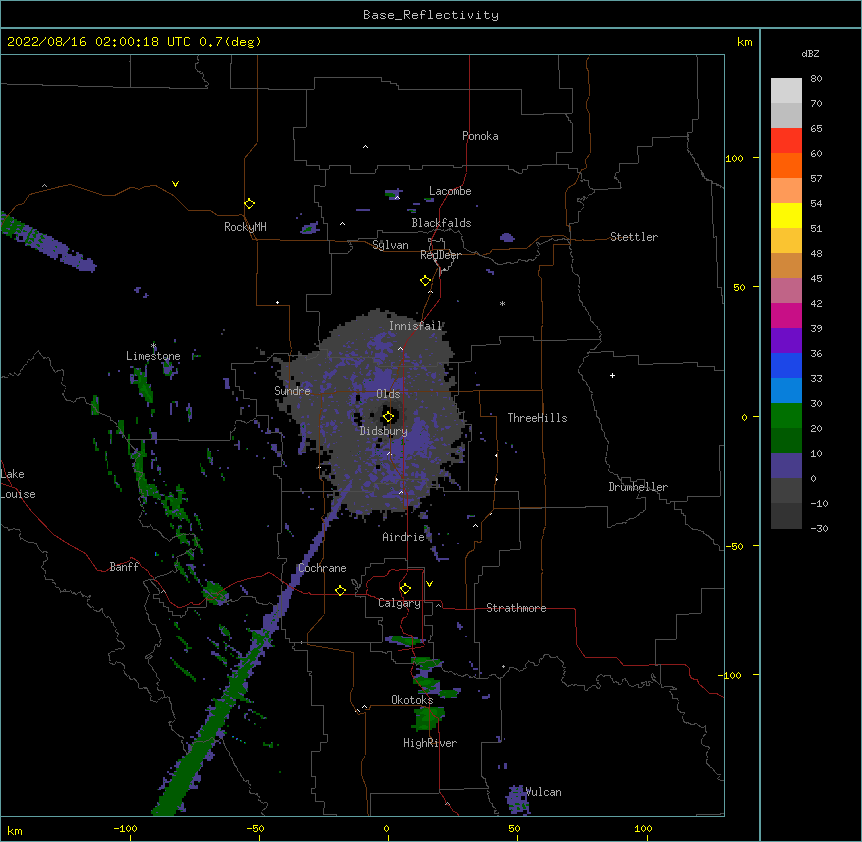Click the Base_Reflectivity title text
Image resolution: width=862 pixels, height=842 pixels.
point(431,15)
